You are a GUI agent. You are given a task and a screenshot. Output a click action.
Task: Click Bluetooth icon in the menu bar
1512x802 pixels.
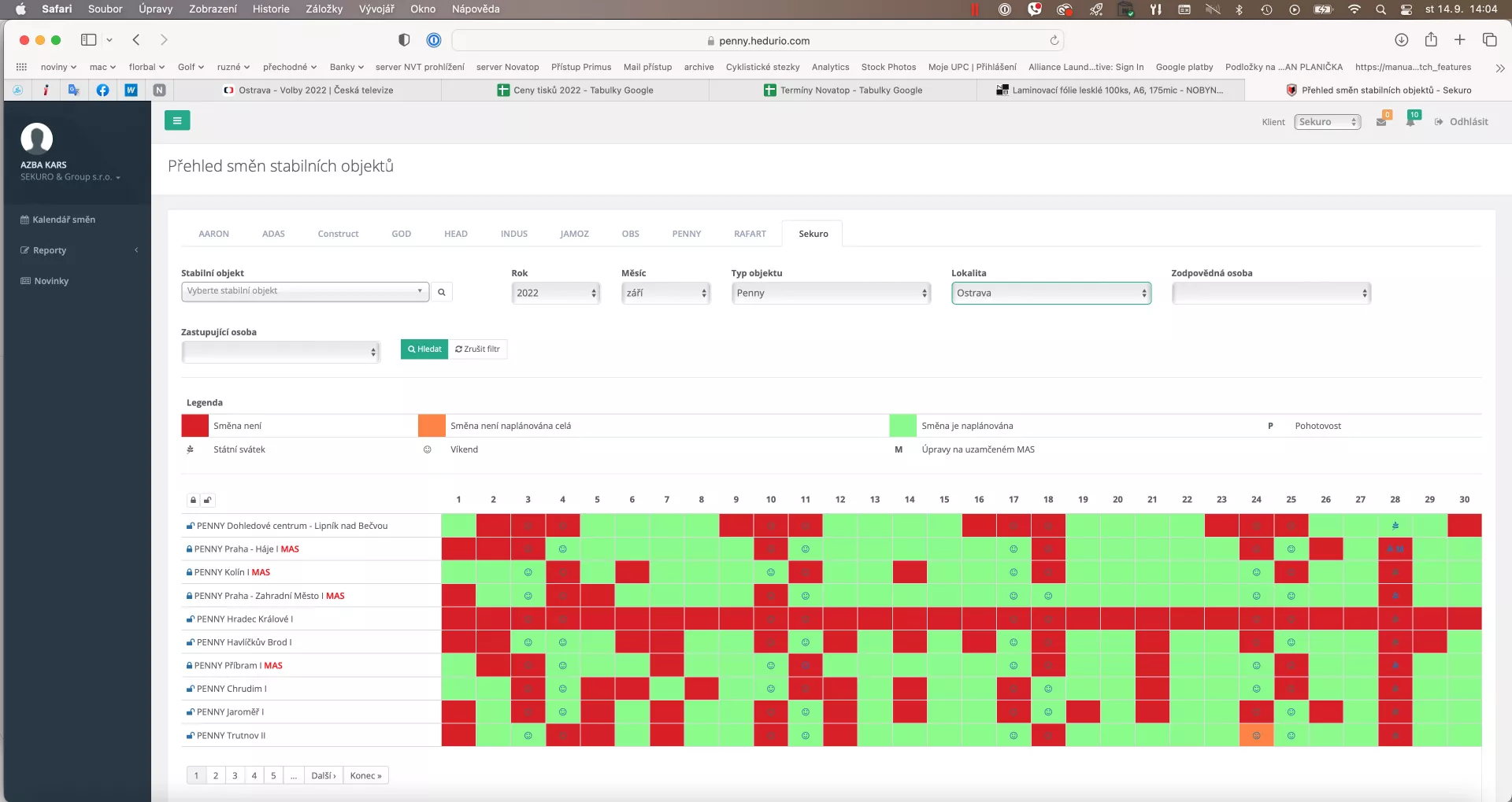point(1239,9)
